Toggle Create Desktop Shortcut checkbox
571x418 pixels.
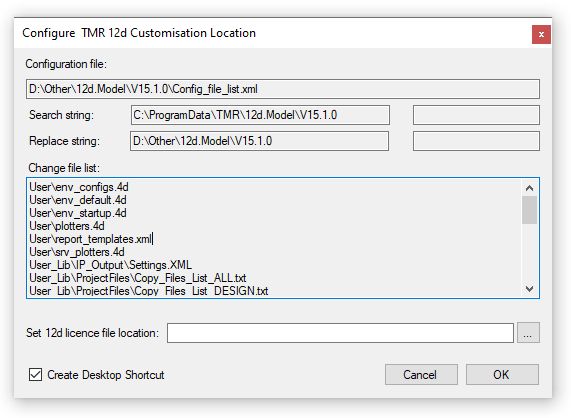(x=35, y=374)
